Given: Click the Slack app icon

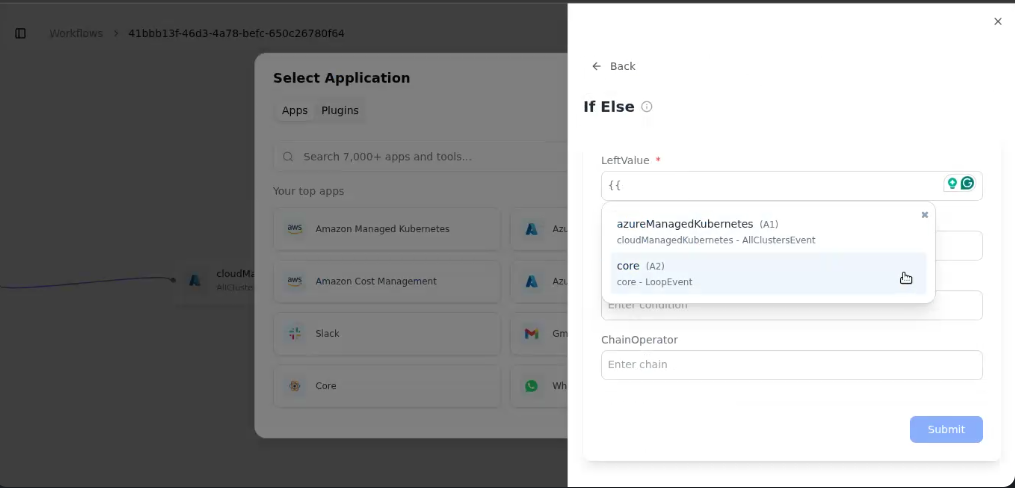Looking at the screenshot, I should 295,333.
